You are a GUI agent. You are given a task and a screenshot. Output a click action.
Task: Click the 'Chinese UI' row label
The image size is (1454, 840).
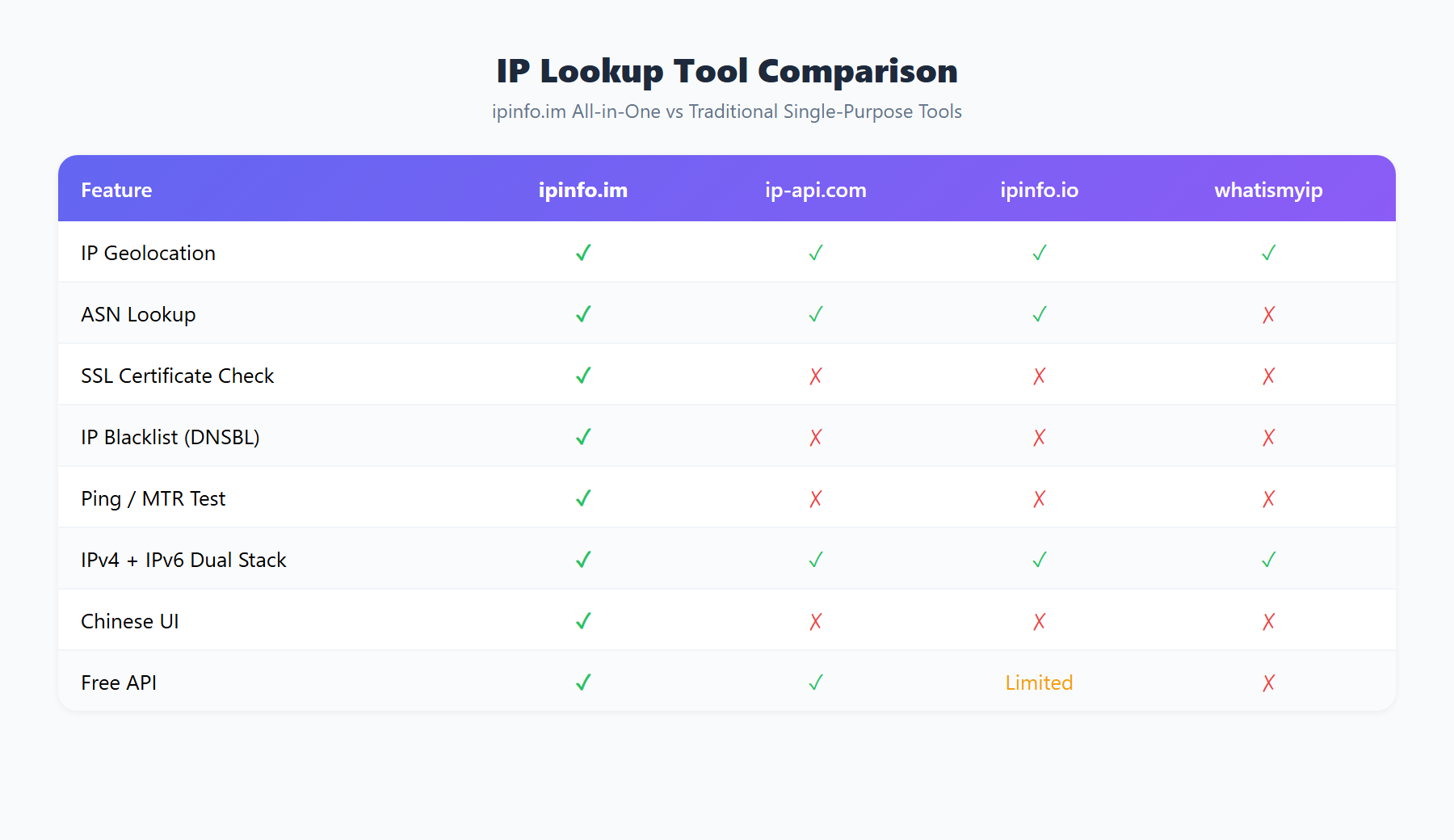(130, 621)
